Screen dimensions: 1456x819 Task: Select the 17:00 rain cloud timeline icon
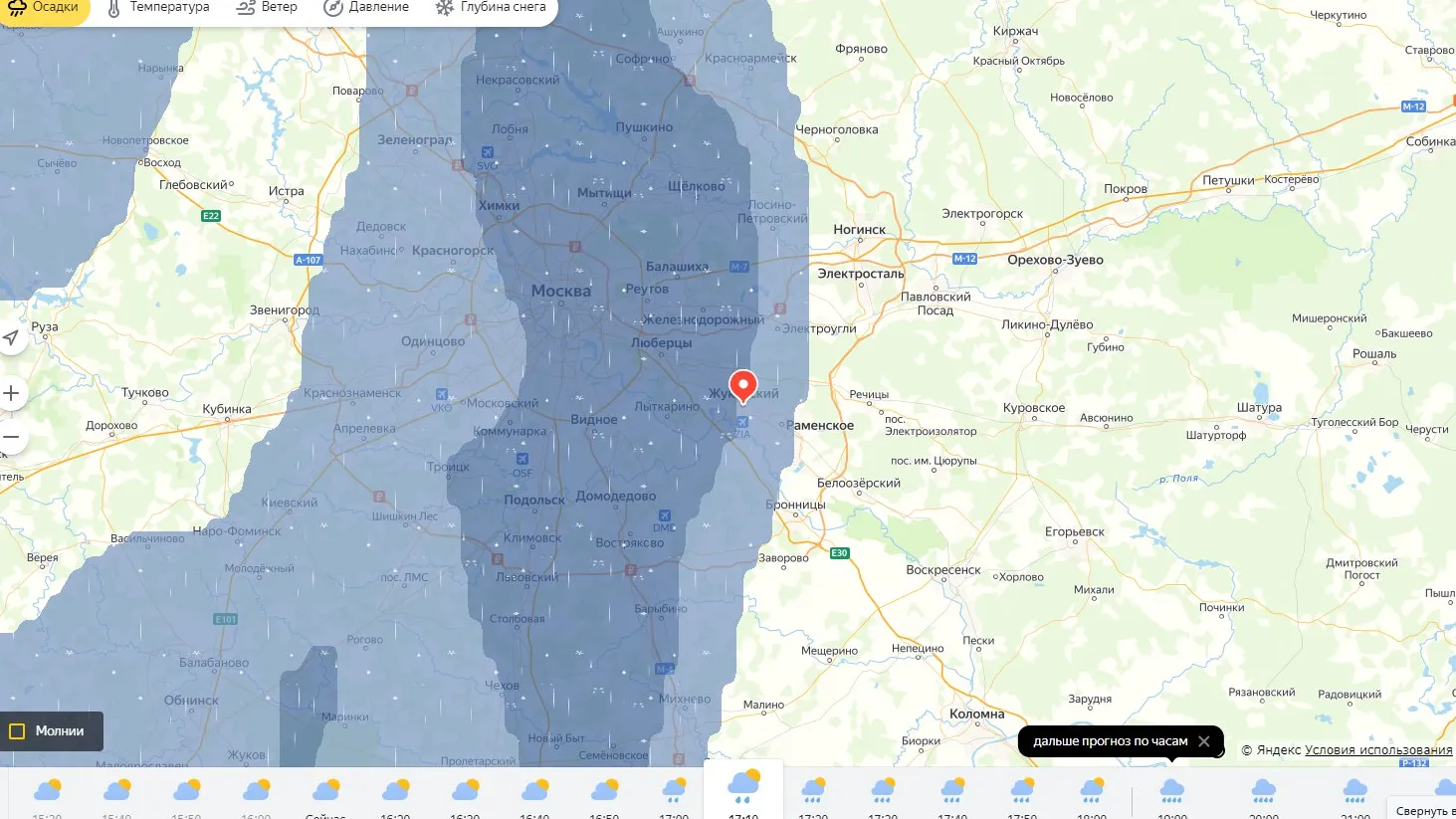674,791
